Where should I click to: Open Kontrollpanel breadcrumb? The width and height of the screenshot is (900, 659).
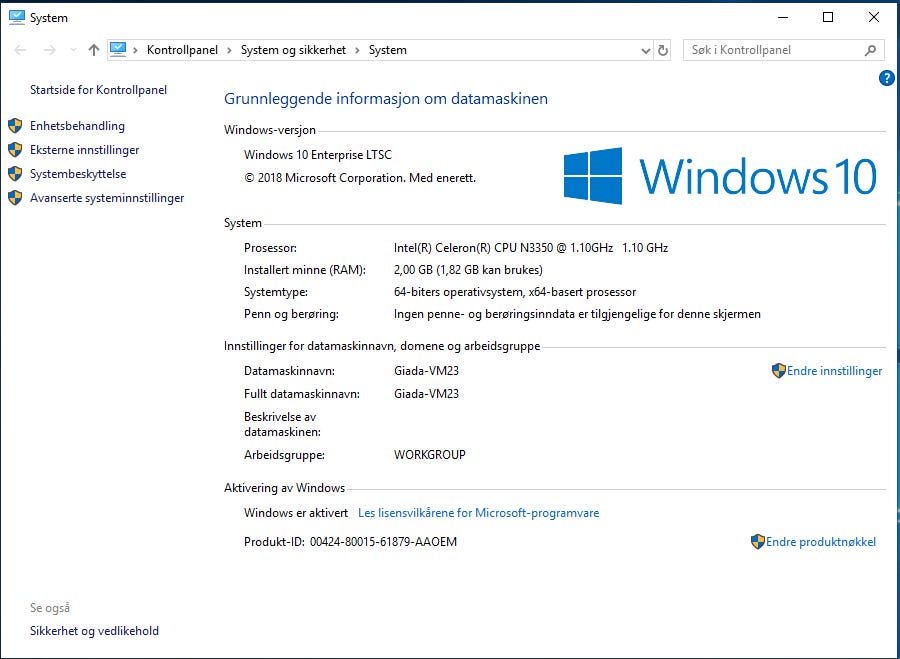[x=183, y=50]
